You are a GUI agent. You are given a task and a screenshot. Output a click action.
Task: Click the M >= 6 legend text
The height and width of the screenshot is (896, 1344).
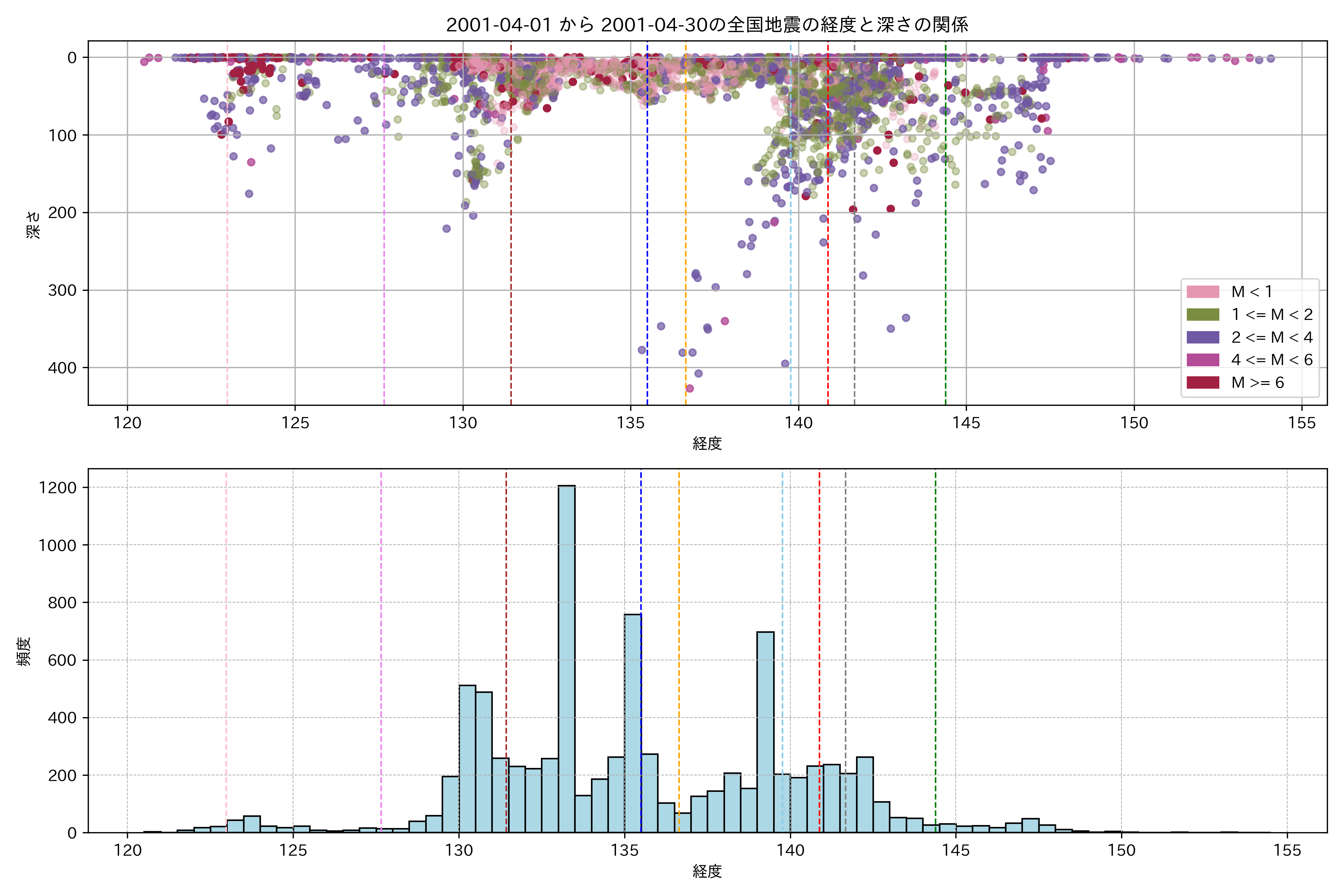(x=1257, y=382)
